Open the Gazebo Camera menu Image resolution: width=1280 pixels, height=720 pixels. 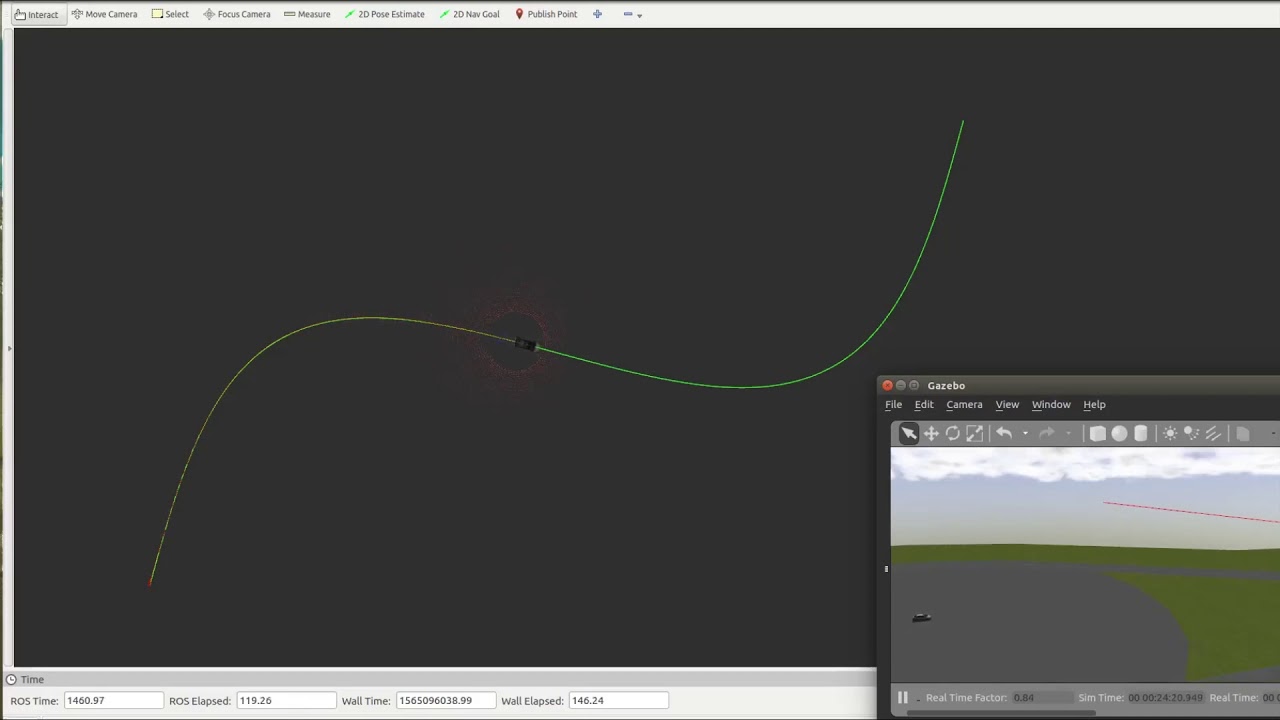point(964,405)
